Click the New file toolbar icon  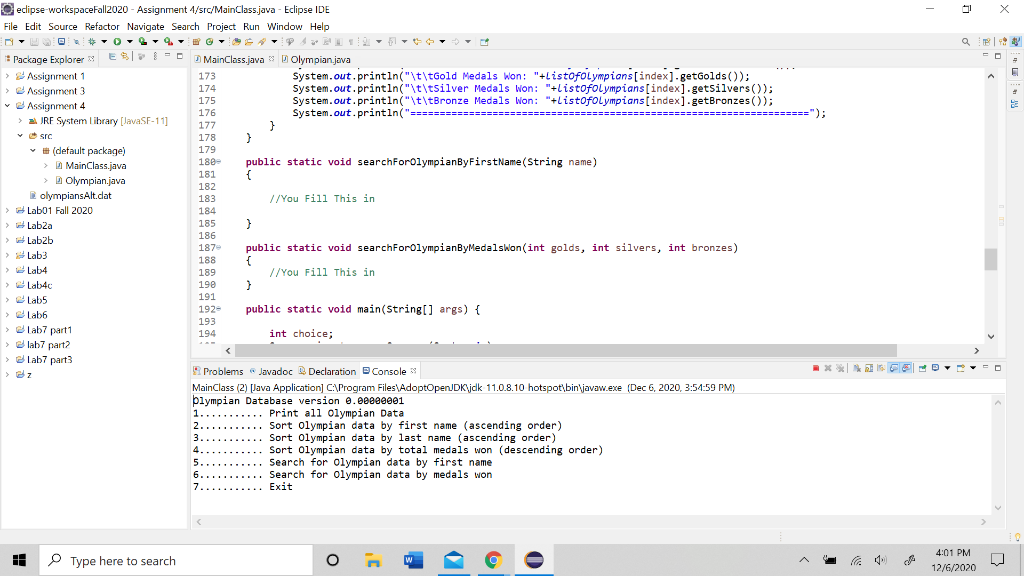tap(8, 42)
